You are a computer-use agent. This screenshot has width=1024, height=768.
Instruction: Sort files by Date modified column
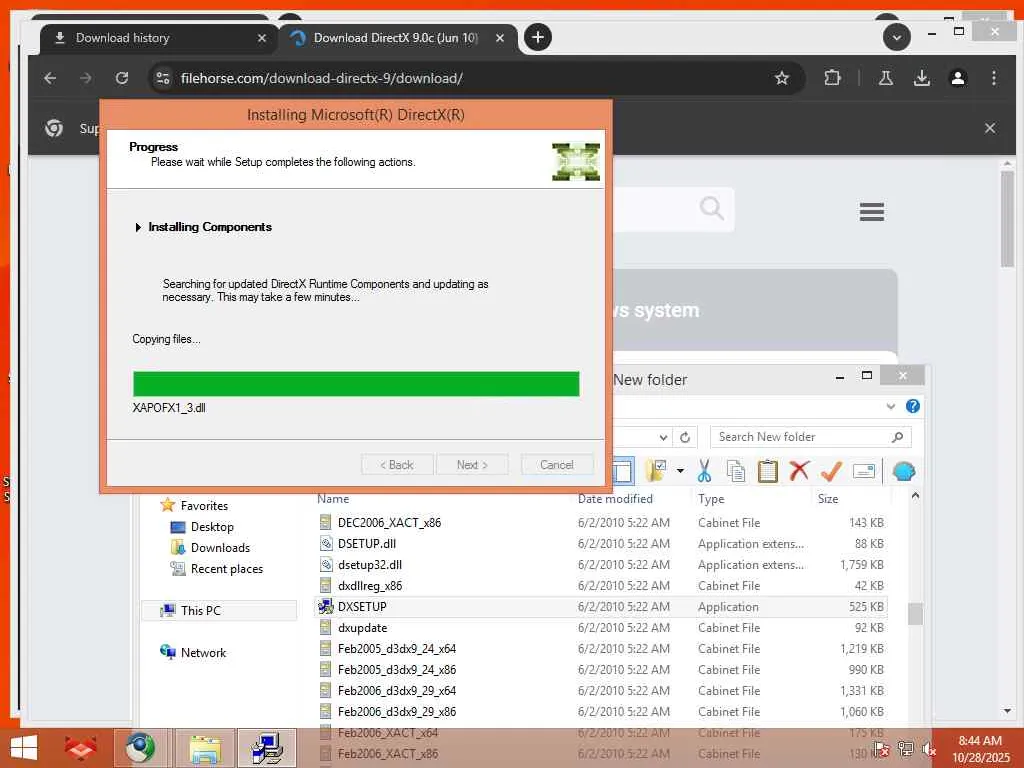point(615,498)
